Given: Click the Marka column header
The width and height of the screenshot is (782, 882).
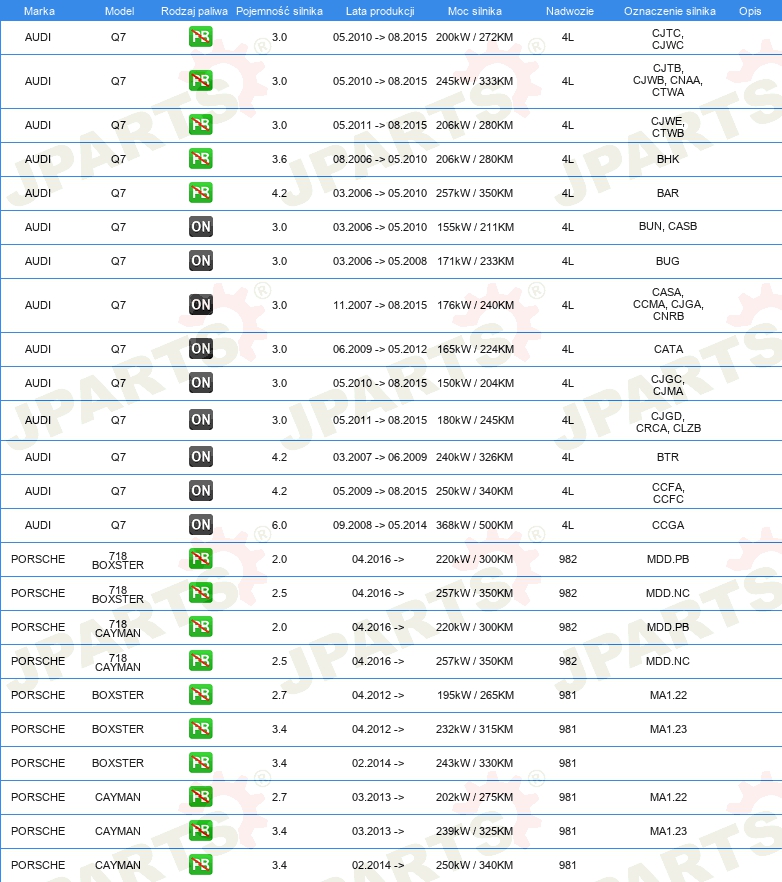Looking at the screenshot, I should 39,11.
